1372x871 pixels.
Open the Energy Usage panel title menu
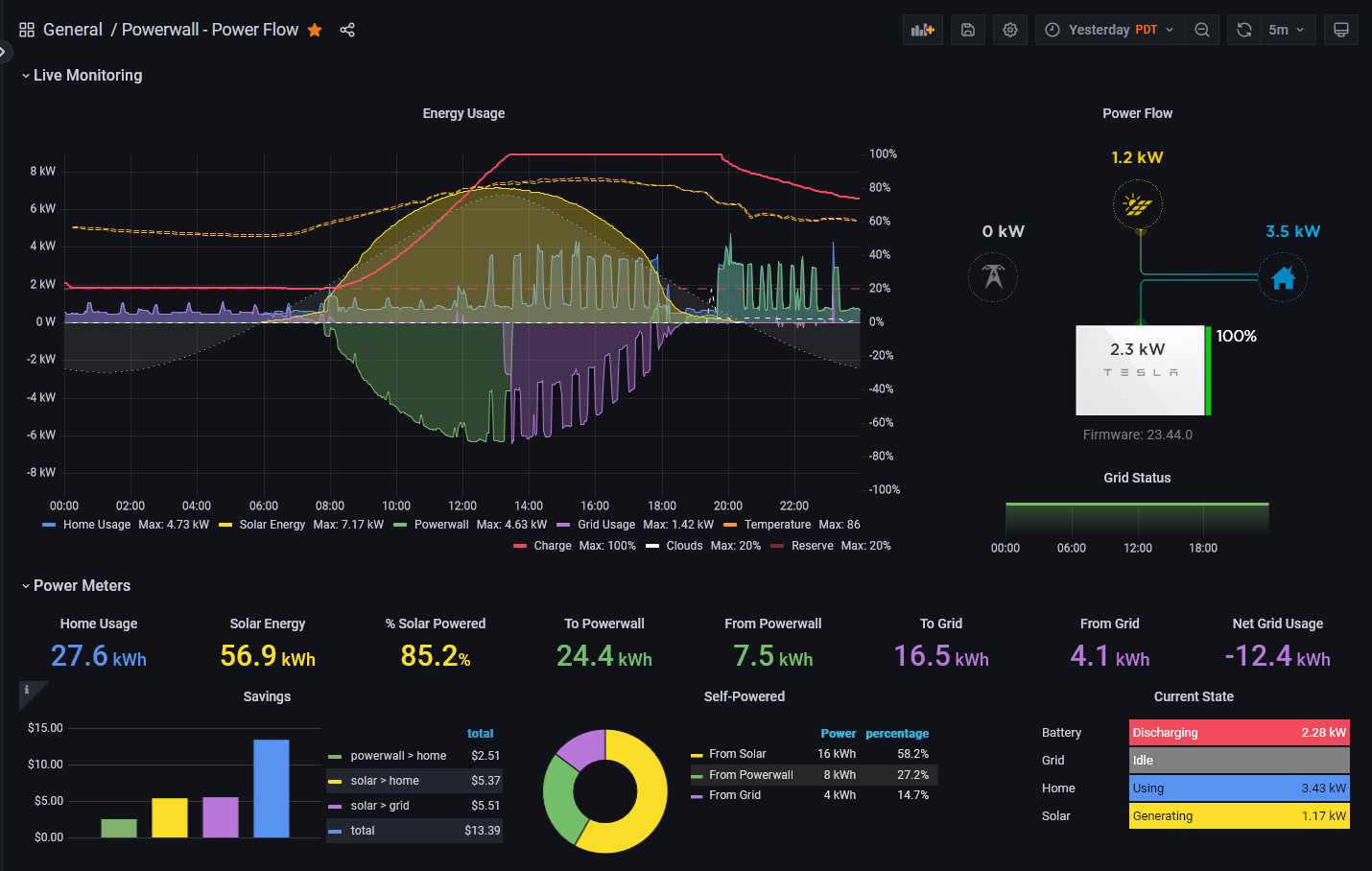coord(463,113)
